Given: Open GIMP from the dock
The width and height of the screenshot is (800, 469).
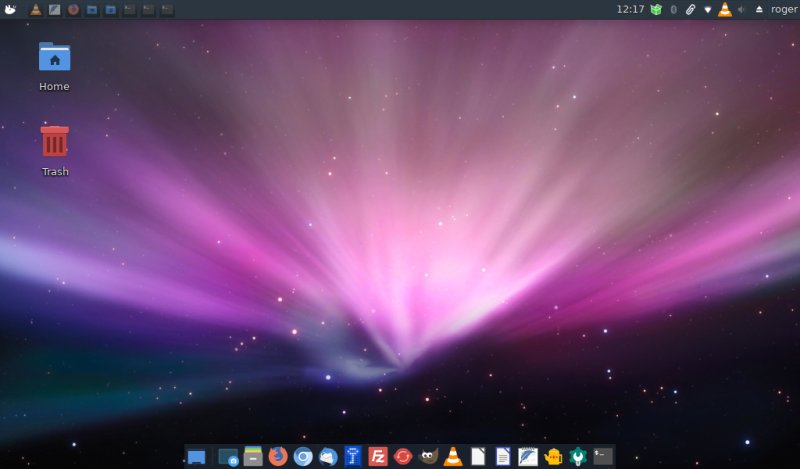Looking at the screenshot, I should pyautogui.click(x=428, y=456).
